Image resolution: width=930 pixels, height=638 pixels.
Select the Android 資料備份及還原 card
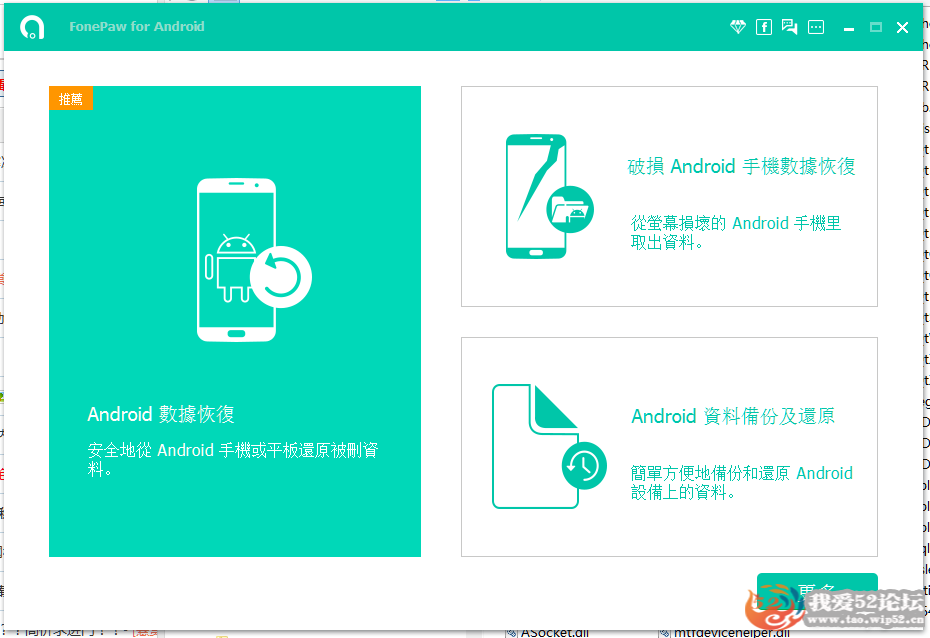tap(669, 447)
